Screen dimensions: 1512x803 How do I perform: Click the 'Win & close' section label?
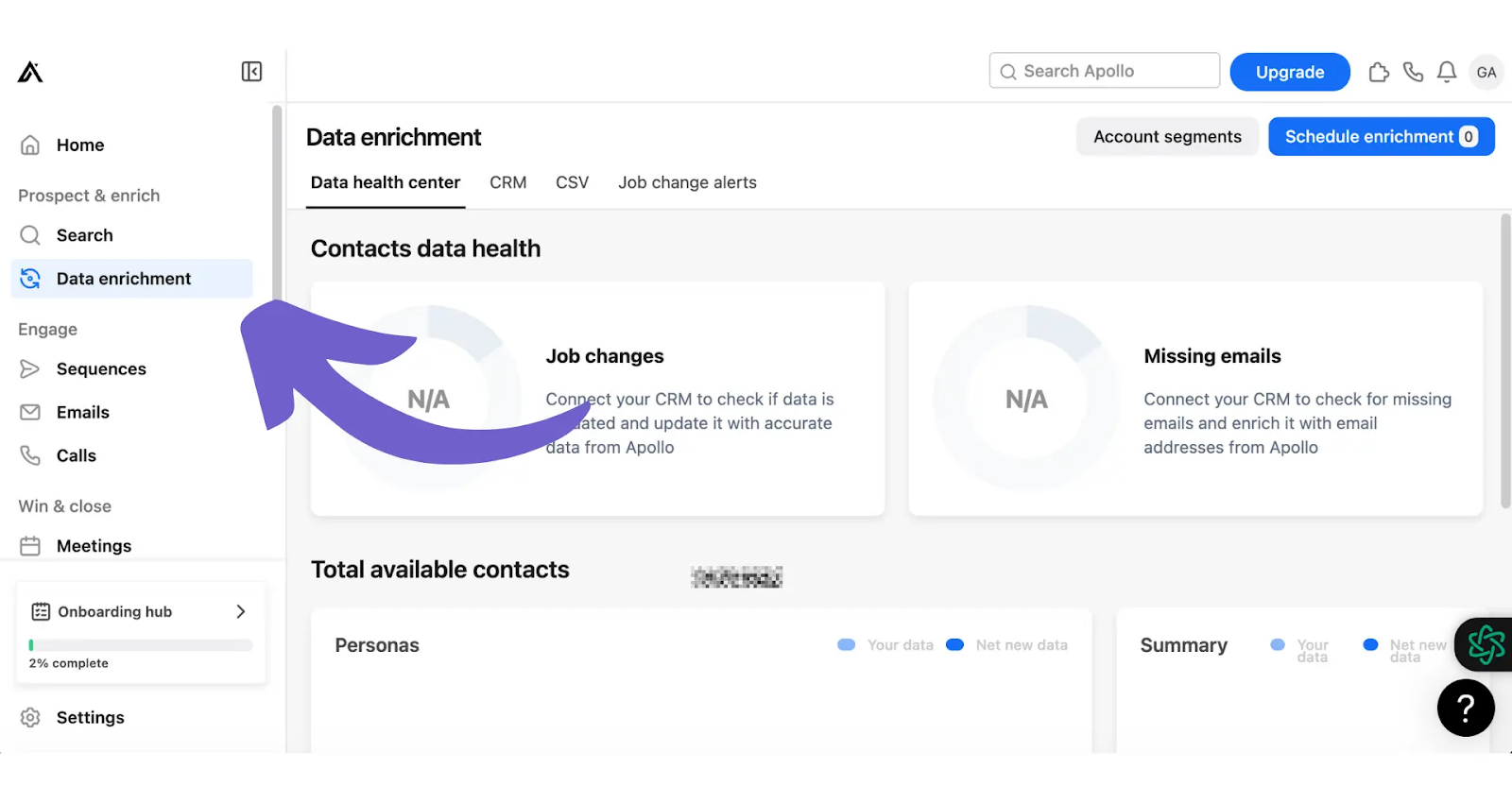pos(65,506)
